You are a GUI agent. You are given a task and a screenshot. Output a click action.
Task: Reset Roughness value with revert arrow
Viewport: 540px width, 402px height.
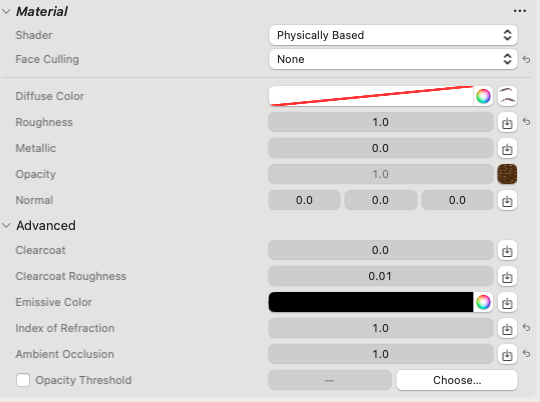pos(526,122)
